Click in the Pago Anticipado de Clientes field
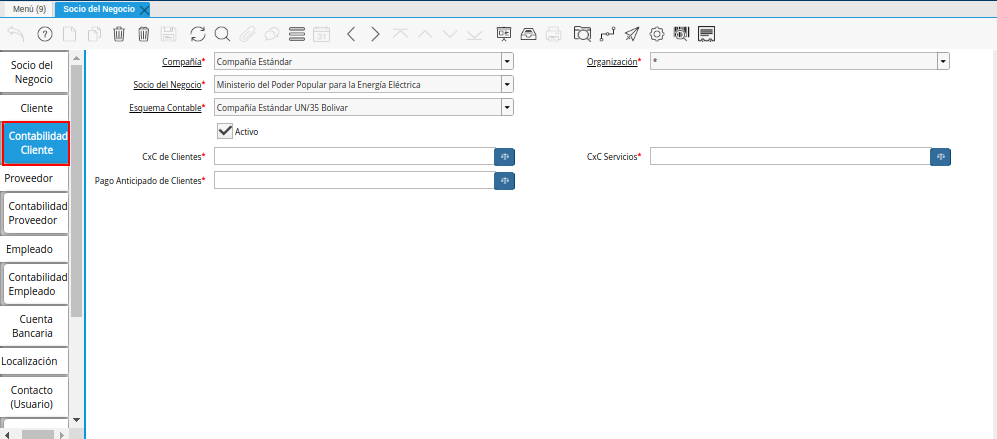The image size is (997, 439). pos(354,181)
